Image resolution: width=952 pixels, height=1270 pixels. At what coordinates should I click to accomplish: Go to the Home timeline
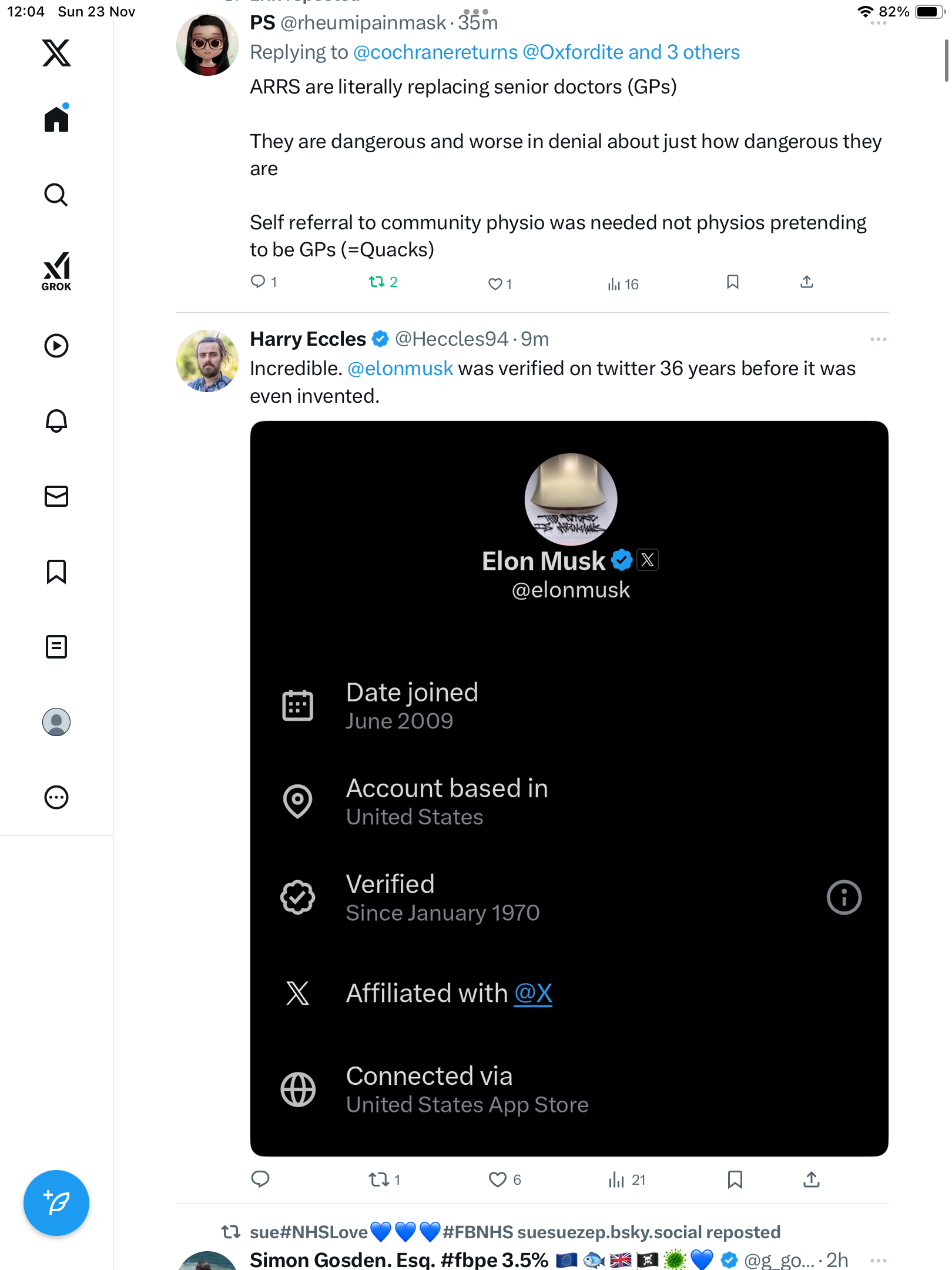coord(56,119)
